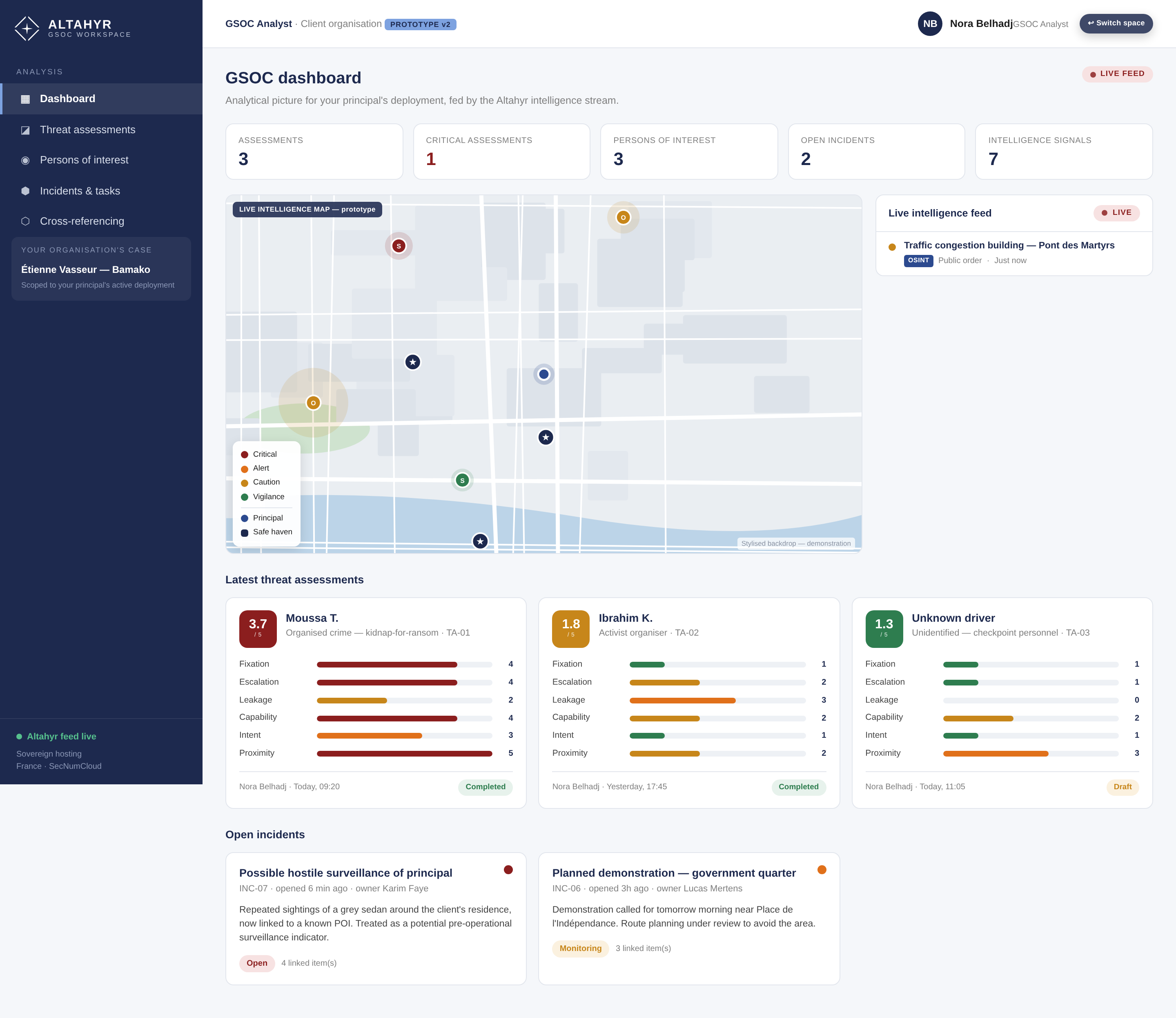Click the Monitoring status pill on INC-06

580,949
